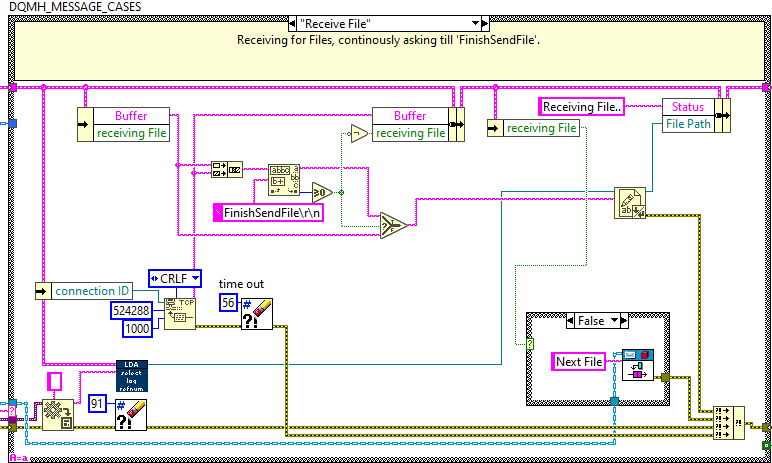
Task: Click the boolean case selector terminal
Action: pyautogui.click(x=530, y=344)
